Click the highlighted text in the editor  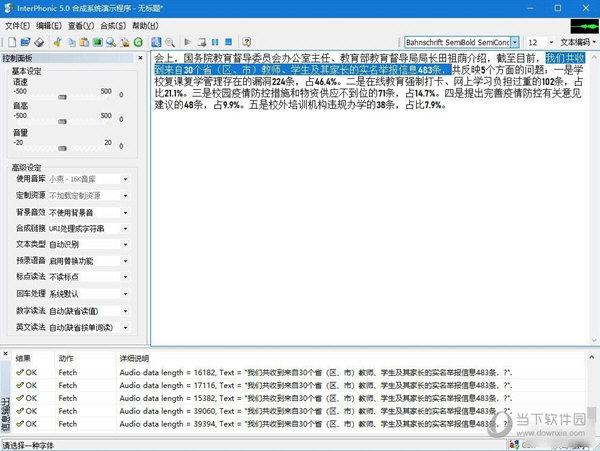pos(302,70)
